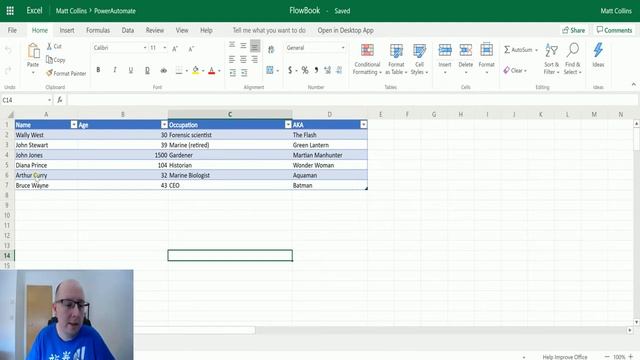The height and width of the screenshot is (360, 640).
Task: Click the increase decimal icon
Action: 327,70
